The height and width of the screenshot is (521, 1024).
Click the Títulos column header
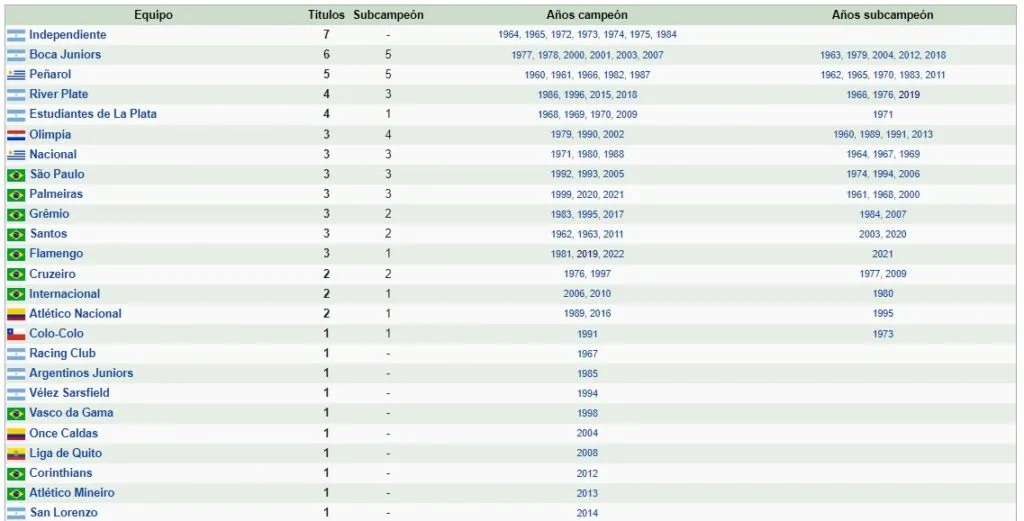[x=326, y=15]
